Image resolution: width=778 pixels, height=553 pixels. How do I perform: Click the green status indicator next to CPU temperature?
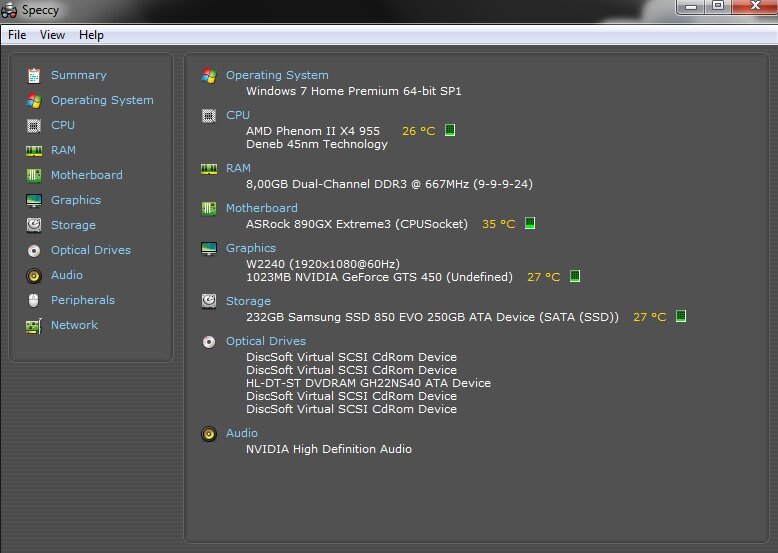point(450,130)
